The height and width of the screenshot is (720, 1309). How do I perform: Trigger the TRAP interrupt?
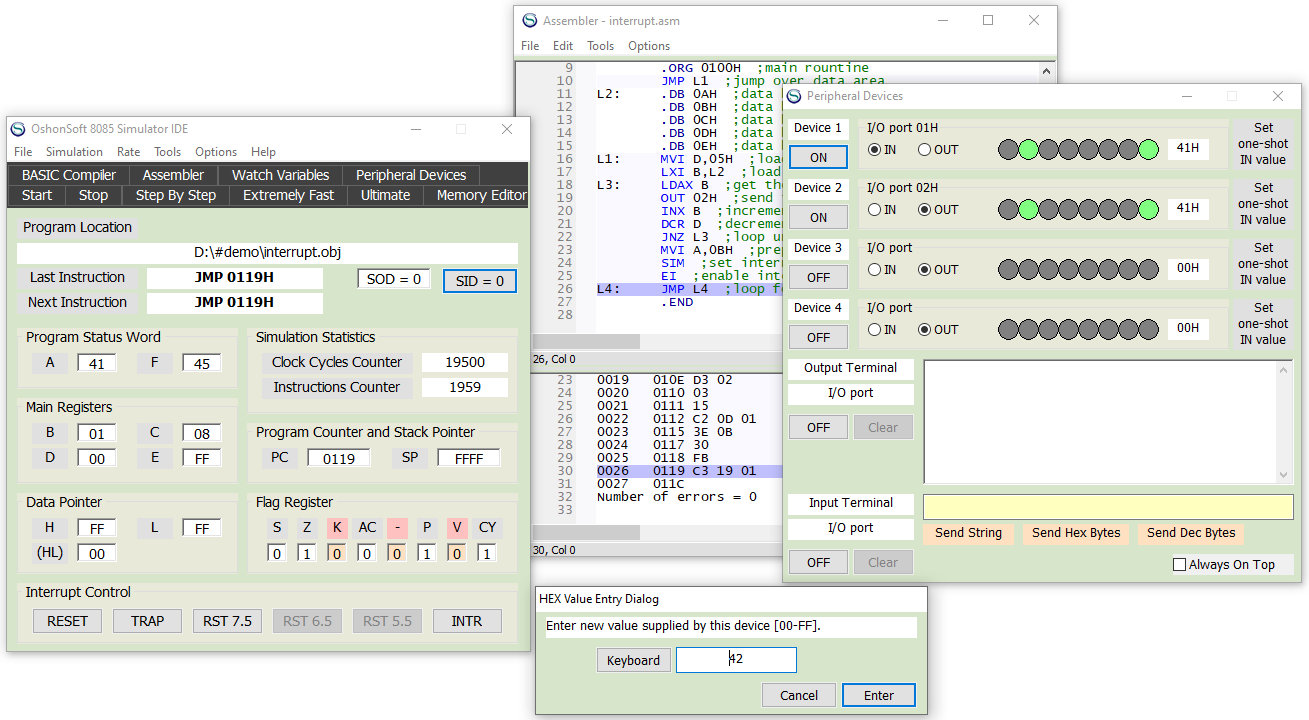[x=147, y=621]
